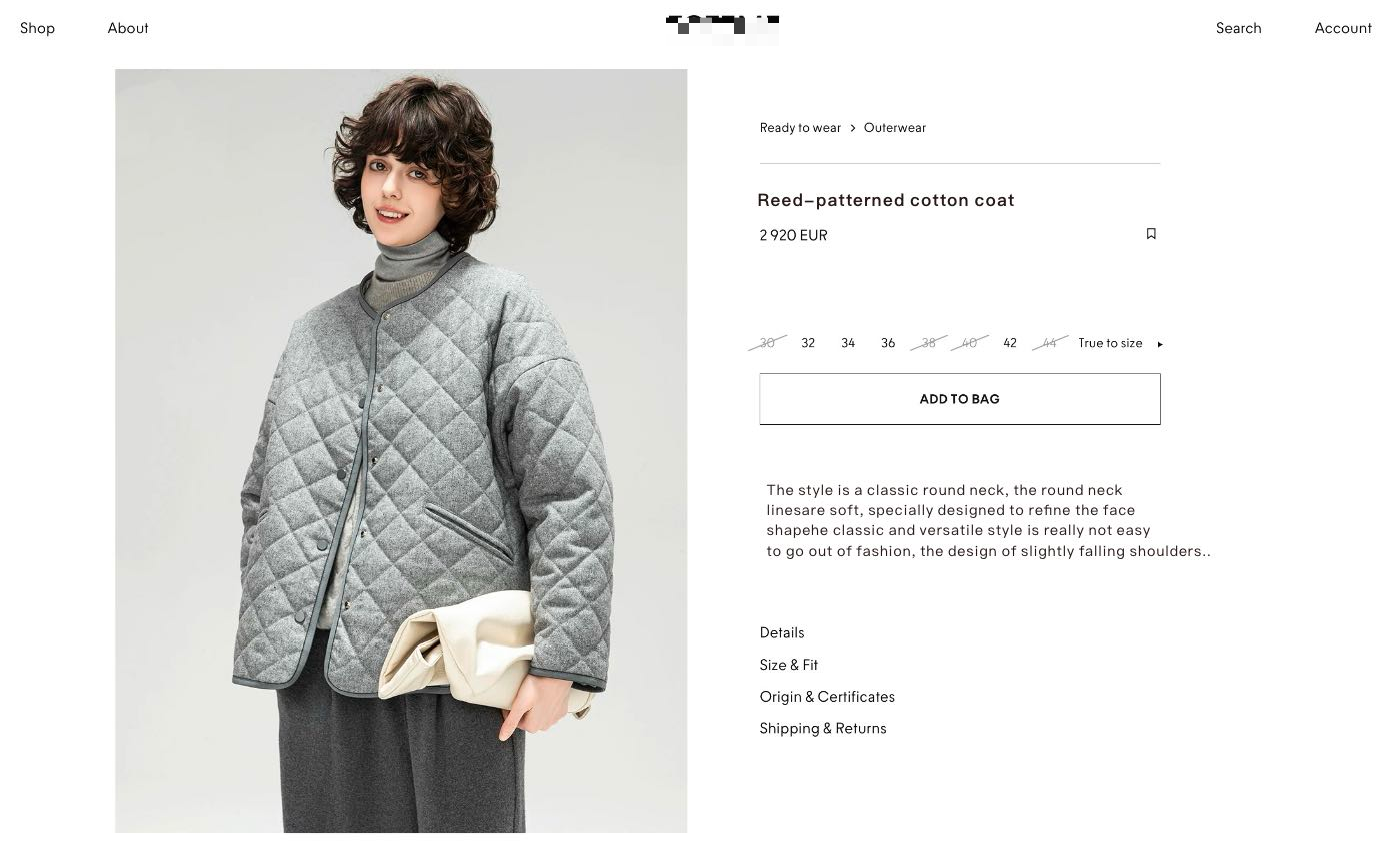The width and height of the screenshot is (1378, 854).
Task: Select size 32
Action: 808,343
